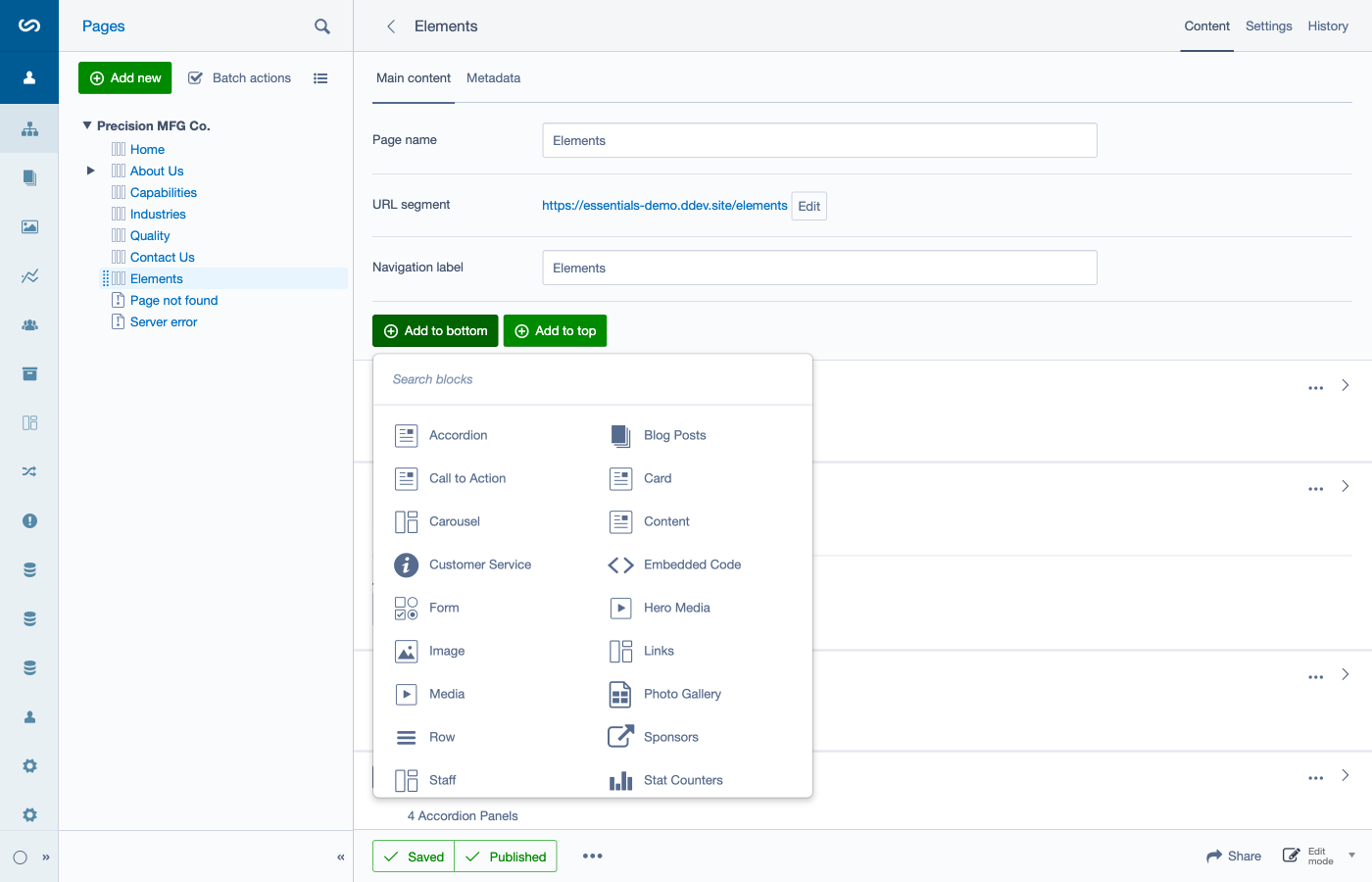
Task: Click the Add to top button
Action: (556, 331)
